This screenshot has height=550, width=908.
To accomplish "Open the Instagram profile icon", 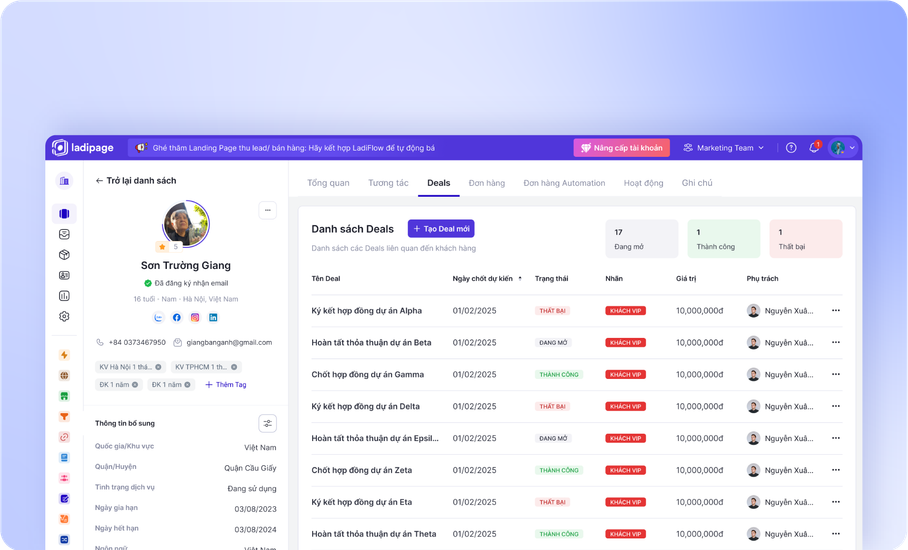I will click(195, 317).
